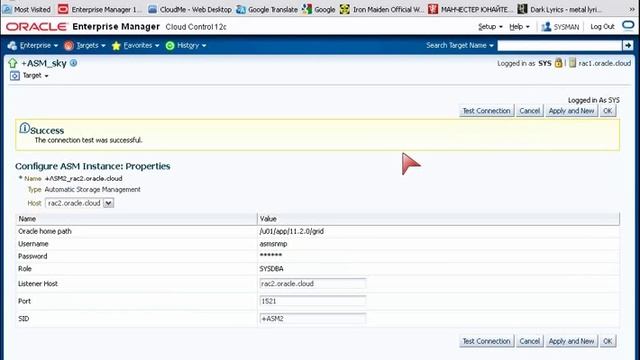Open the Google bookmark

[x=319, y=9]
